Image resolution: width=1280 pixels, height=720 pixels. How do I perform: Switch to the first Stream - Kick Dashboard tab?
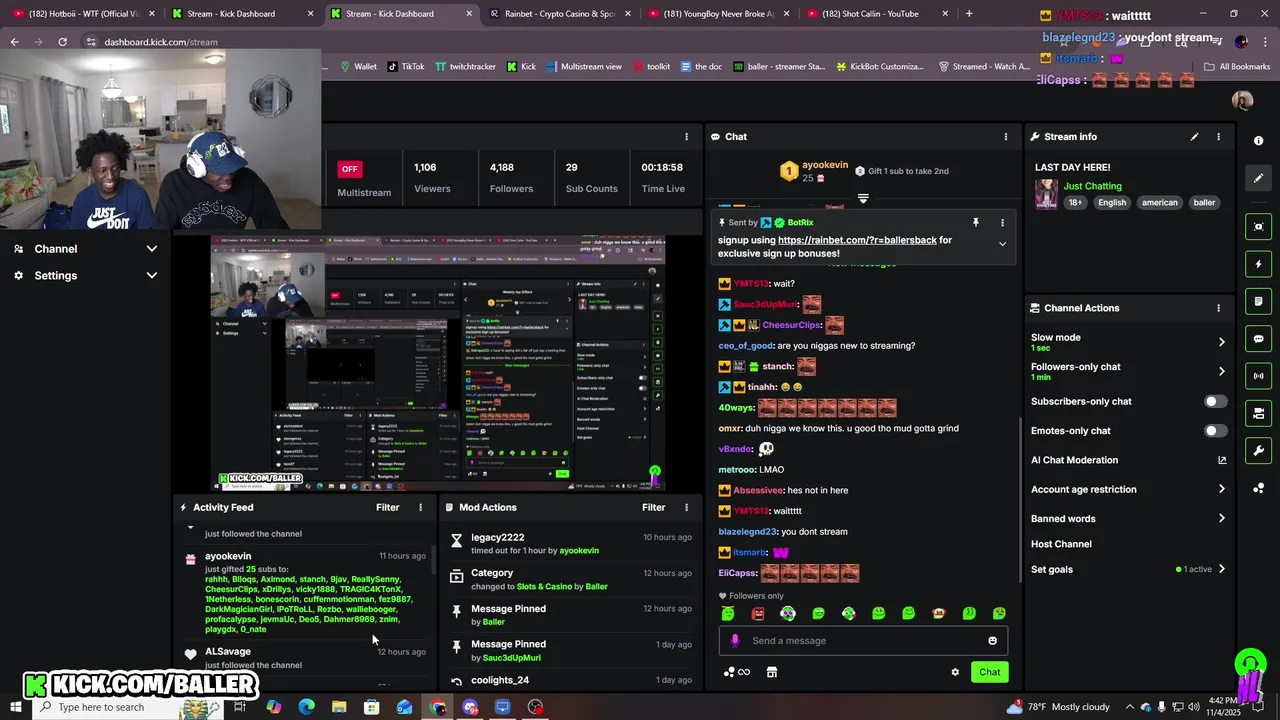[x=242, y=14]
